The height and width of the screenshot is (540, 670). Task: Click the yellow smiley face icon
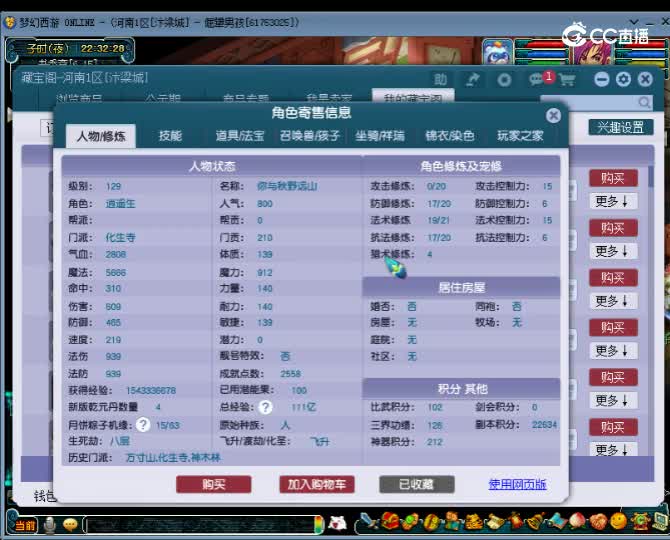click(x=618, y=521)
